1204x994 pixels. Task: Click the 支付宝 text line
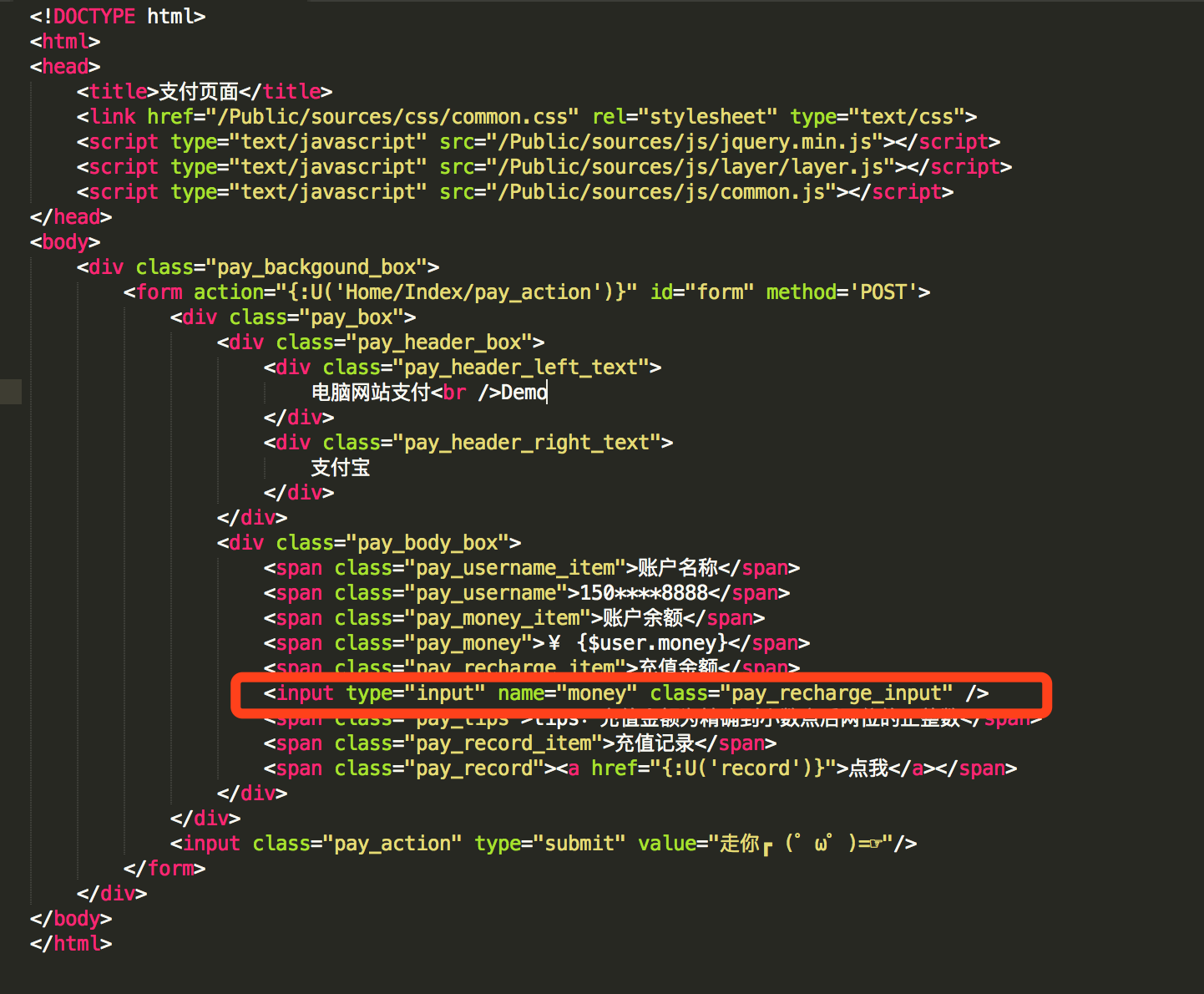click(x=340, y=468)
